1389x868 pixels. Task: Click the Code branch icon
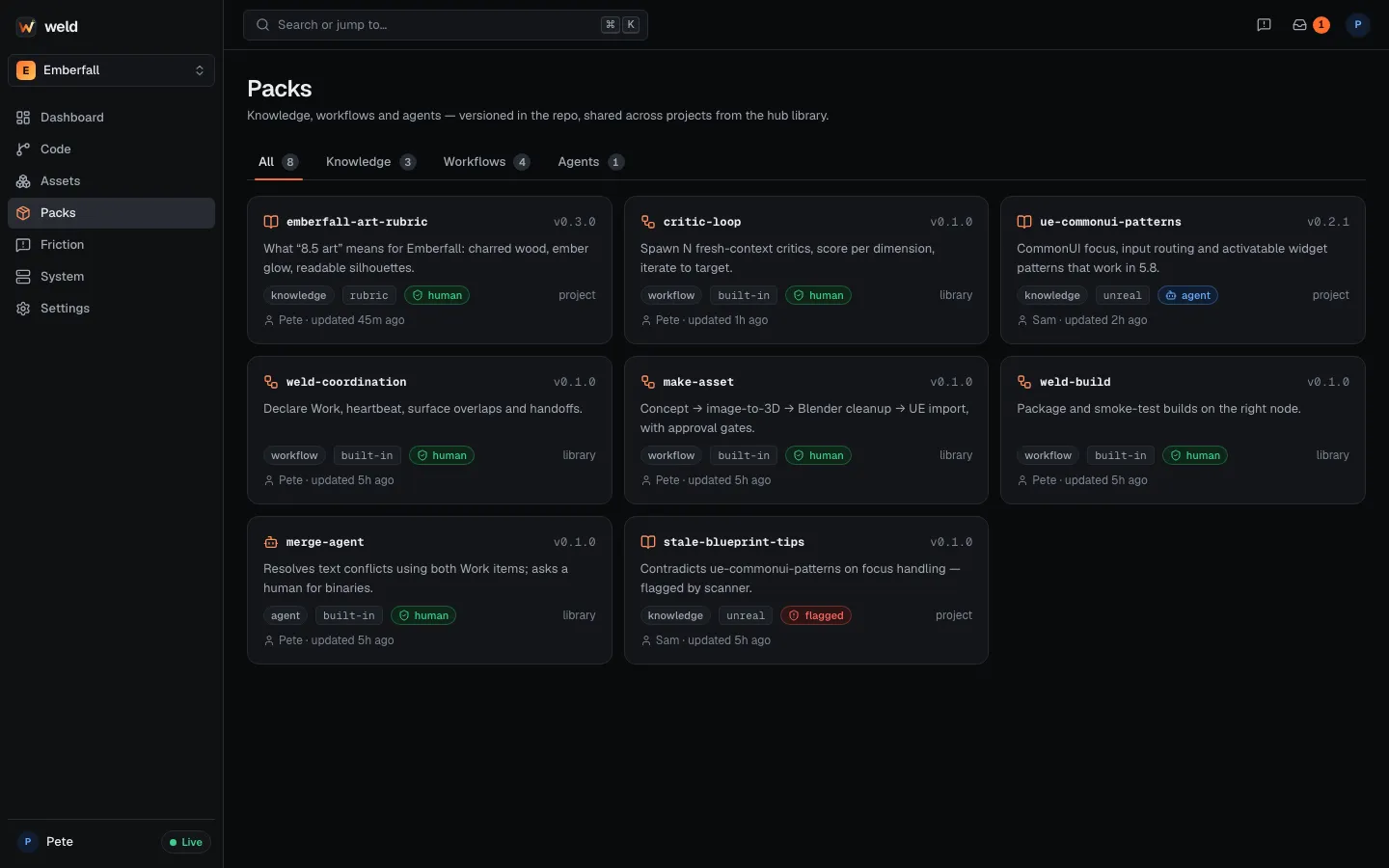[x=23, y=149]
